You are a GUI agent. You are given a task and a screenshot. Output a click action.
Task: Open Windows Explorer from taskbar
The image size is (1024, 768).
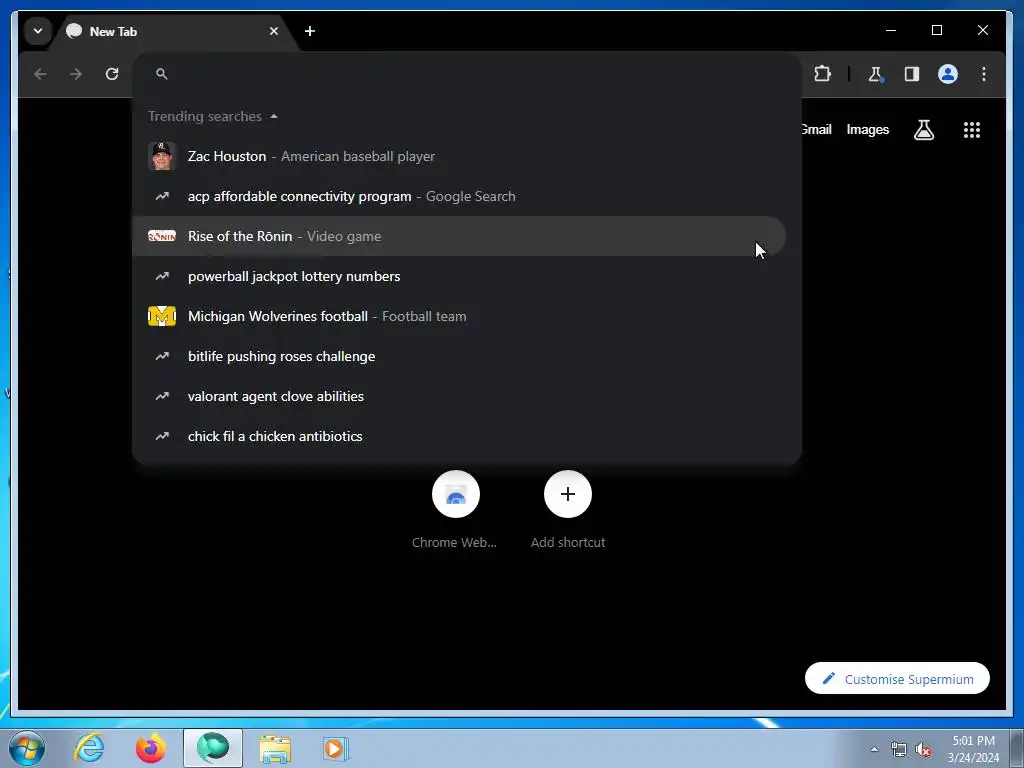pyautogui.click(x=275, y=748)
